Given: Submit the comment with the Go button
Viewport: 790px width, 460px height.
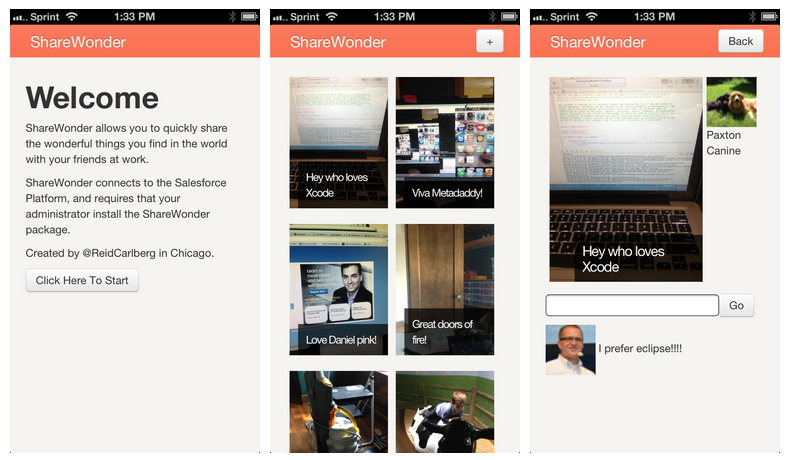Looking at the screenshot, I should pyautogui.click(x=736, y=305).
